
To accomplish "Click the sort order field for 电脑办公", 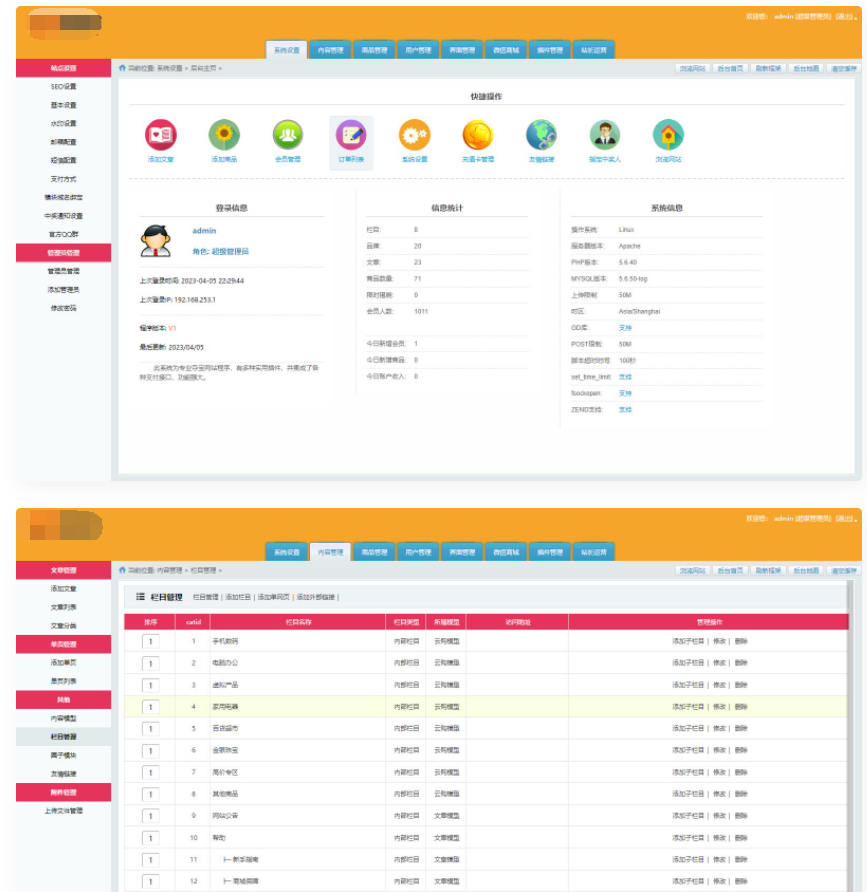I will click(151, 663).
